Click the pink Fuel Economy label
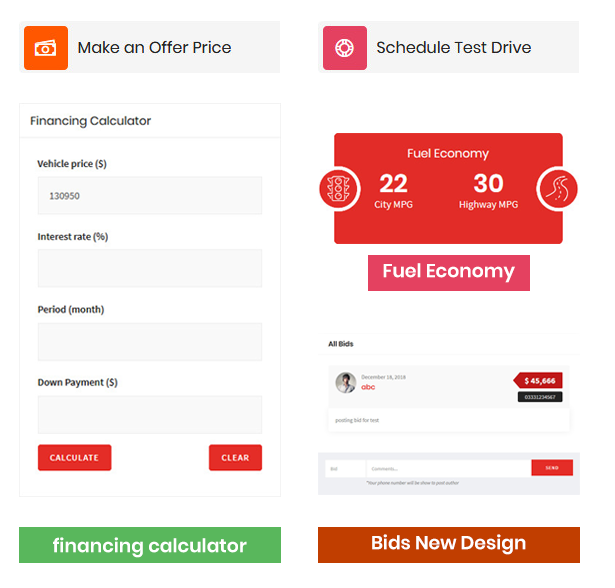Viewport: 615px width, 588px height. tap(448, 272)
